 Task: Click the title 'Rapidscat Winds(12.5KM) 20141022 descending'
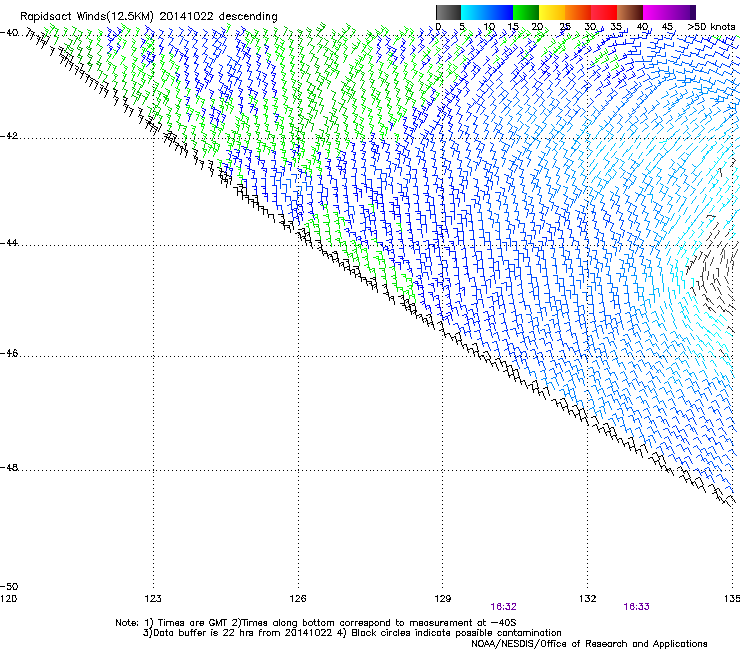149,16
